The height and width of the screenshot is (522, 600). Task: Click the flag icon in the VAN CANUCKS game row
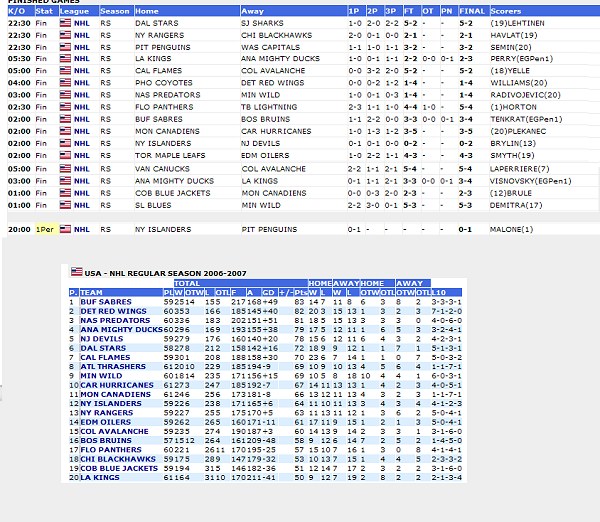pyautogui.click(x=66, y=168)
